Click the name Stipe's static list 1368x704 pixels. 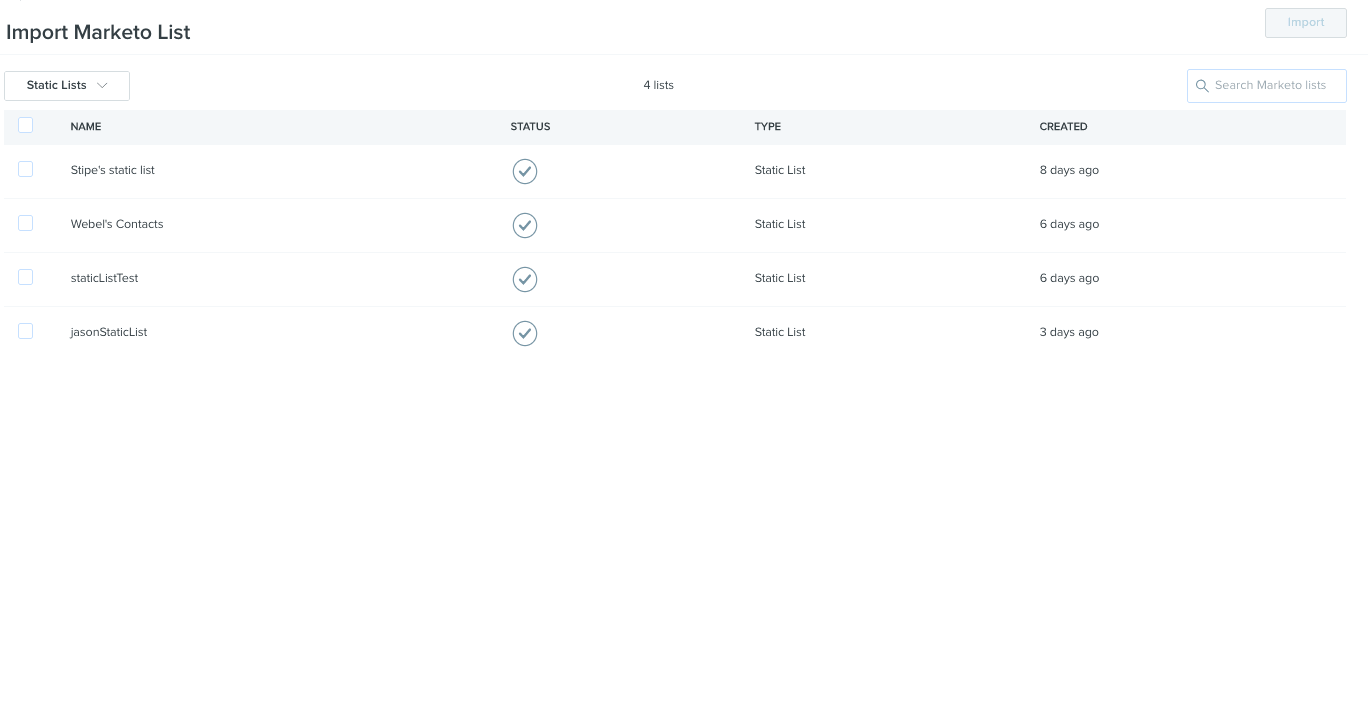point(113,170)
